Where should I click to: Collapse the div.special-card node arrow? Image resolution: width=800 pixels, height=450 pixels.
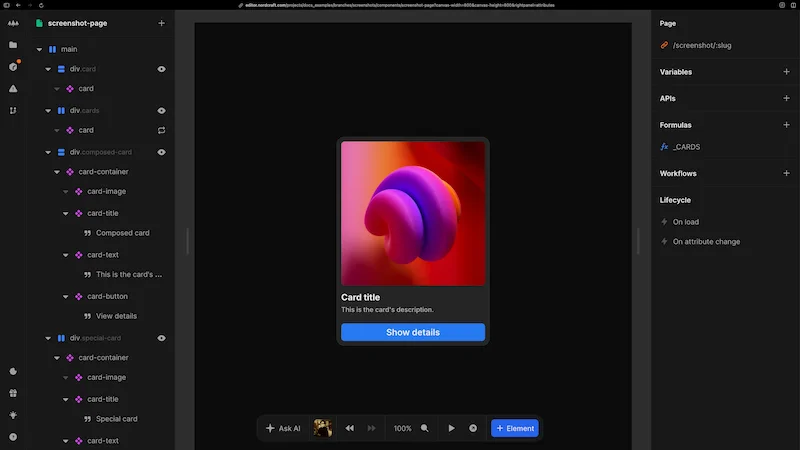48,338
